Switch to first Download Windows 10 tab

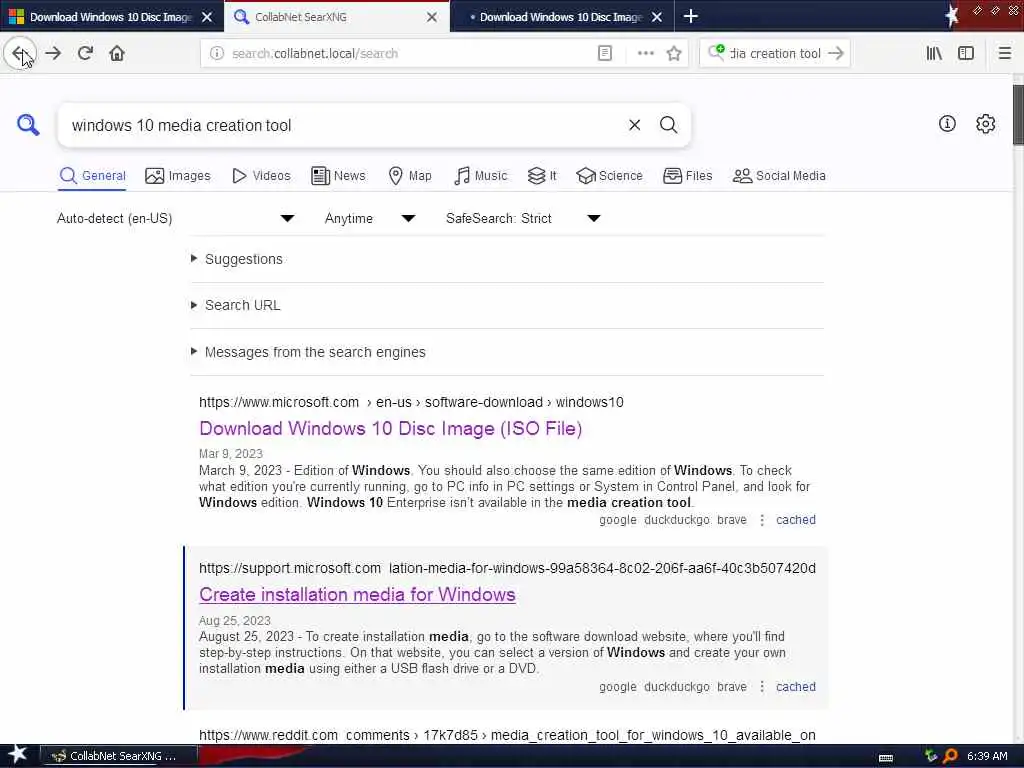tap(111, 17)
